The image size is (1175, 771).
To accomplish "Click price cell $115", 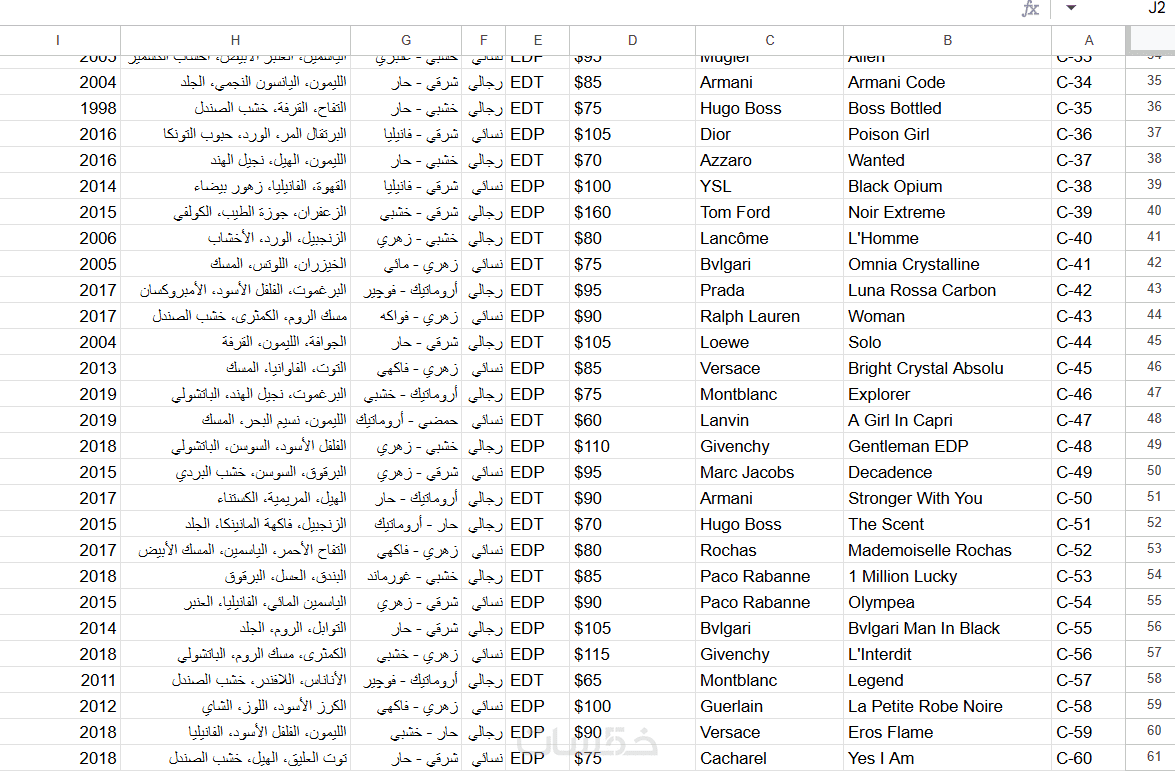I will [x=632, y=654].
